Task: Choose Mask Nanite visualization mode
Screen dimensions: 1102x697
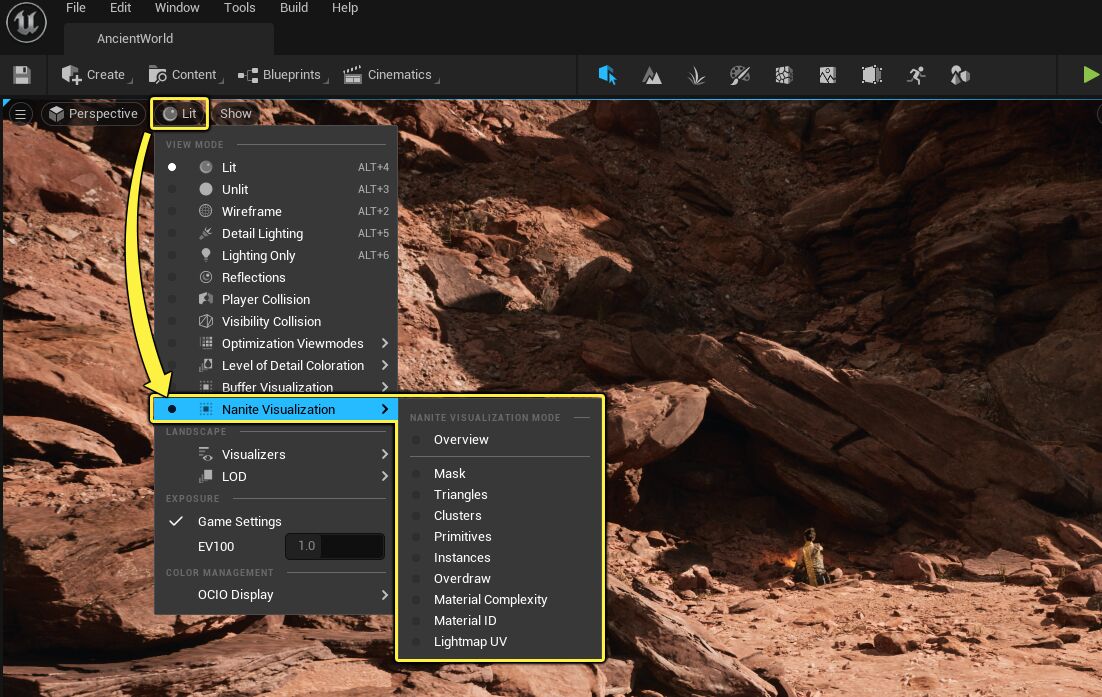Action: pyautogui.click(x=450, y=474)
